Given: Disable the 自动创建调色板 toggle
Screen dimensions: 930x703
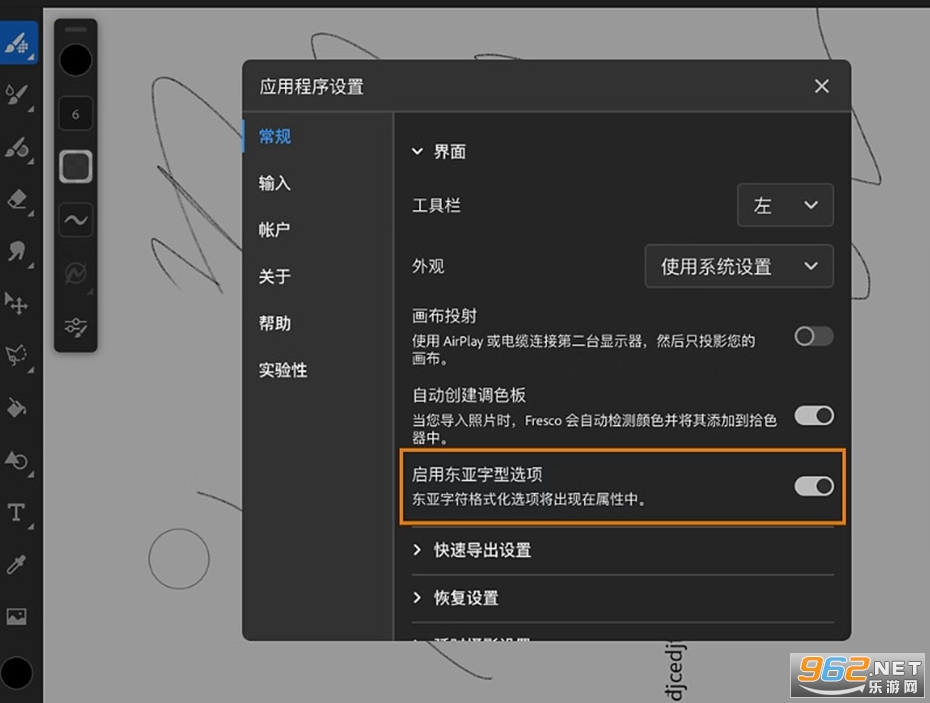Looking at the screenshot, I should tap(814, 415).
